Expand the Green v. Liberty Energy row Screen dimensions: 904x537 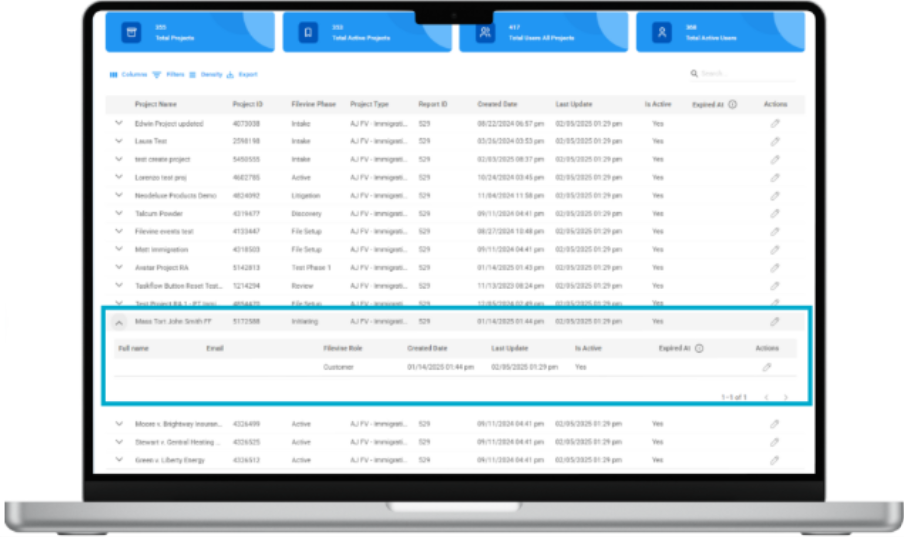(119, 459)
